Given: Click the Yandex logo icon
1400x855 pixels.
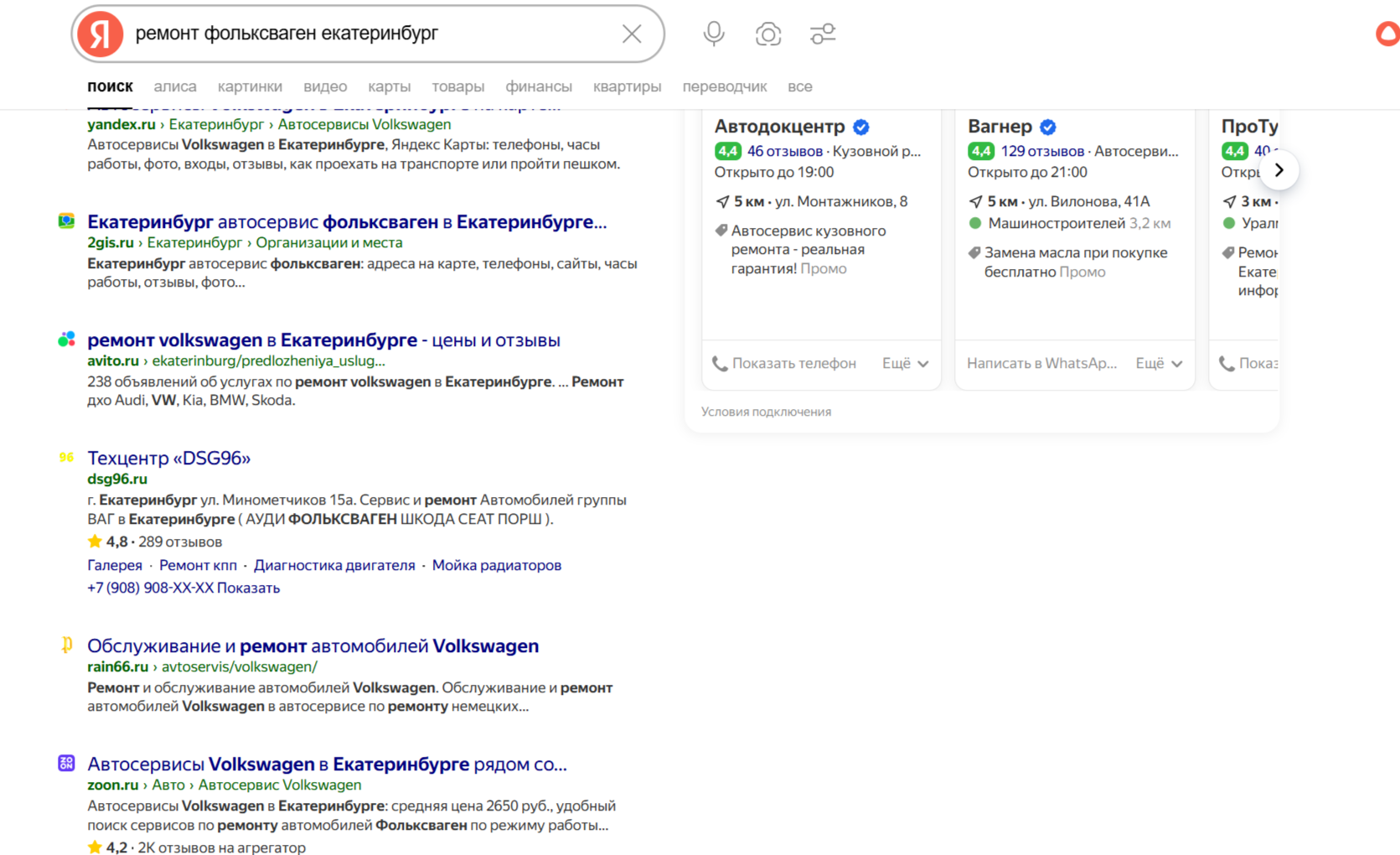Looking at the screenshot, I should 100,34.
